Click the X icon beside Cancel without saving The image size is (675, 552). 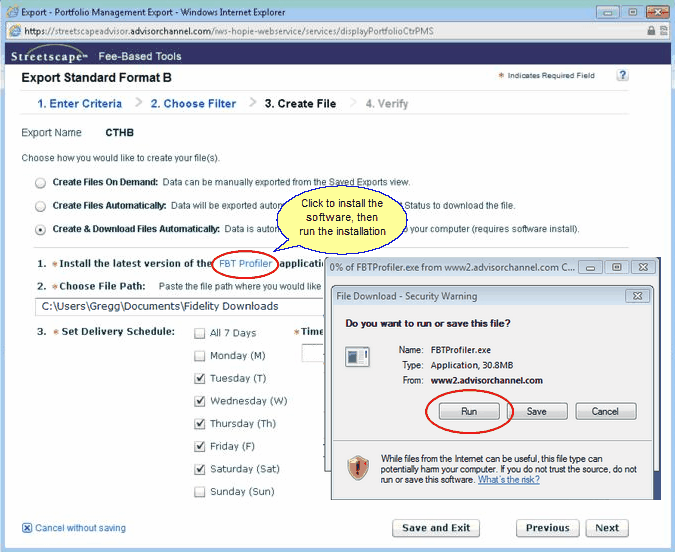[x=27, y=528]
